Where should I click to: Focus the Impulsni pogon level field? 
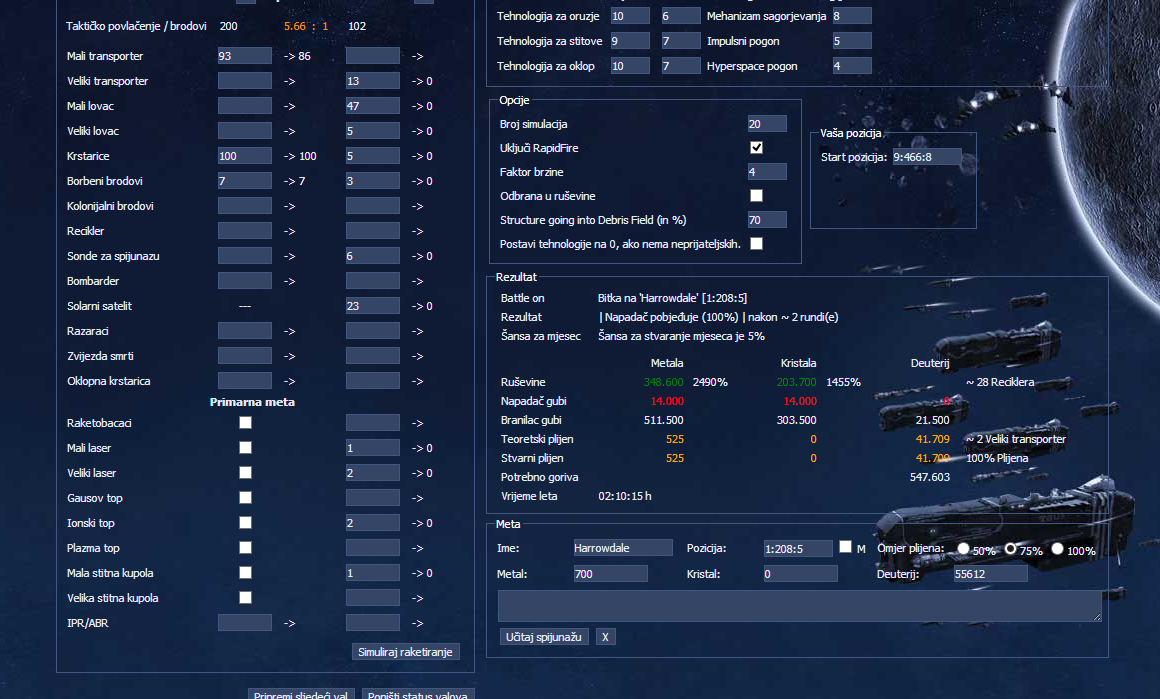[x=852, y=41]
